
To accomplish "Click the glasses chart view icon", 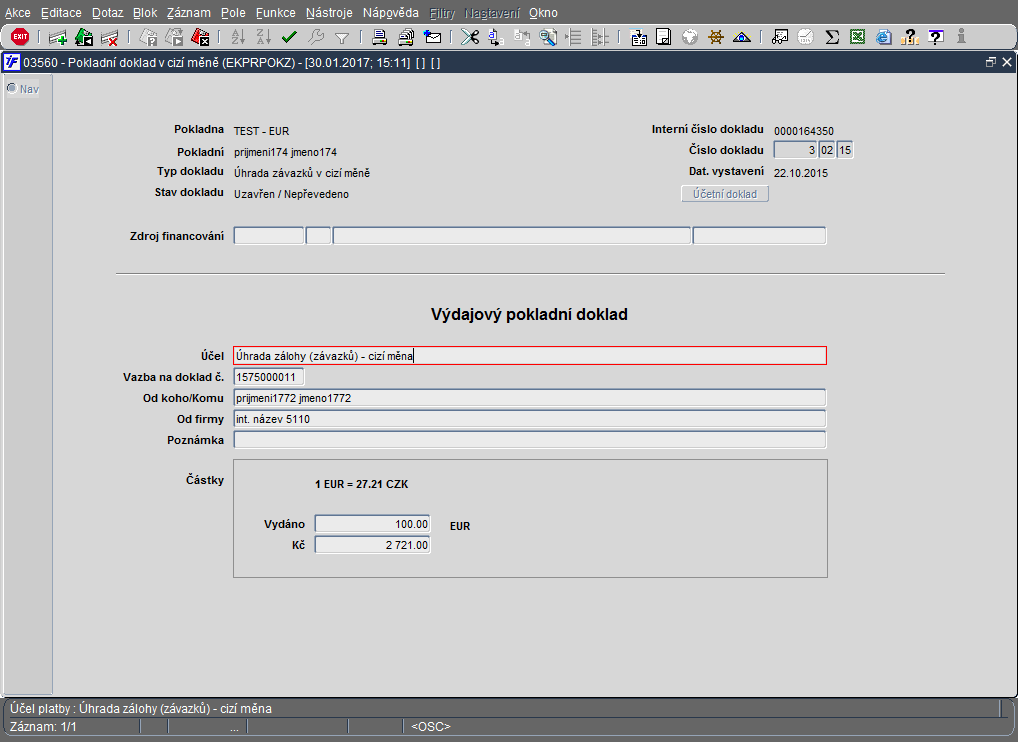I will click(780, 38).
